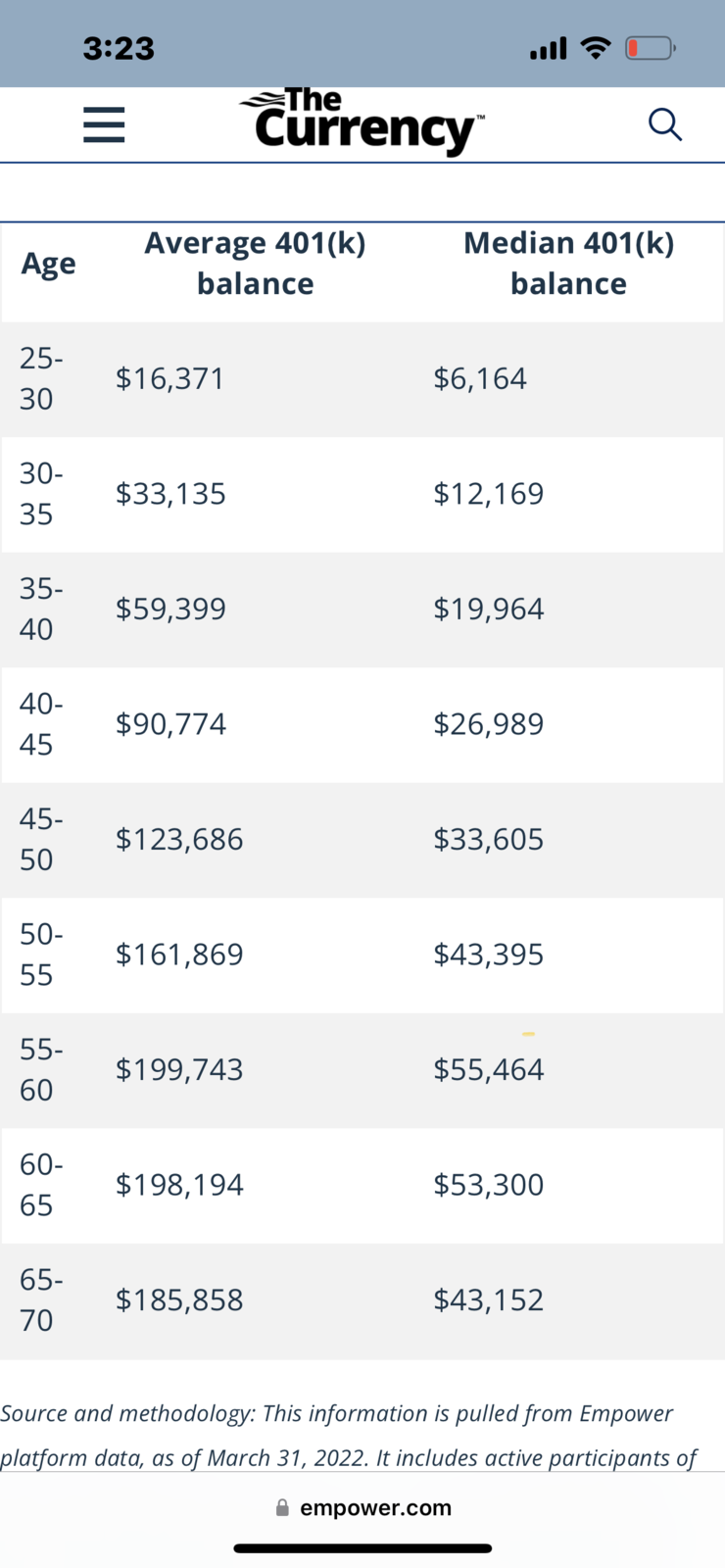The height and width of the screenshot is (1568, 725).
Task: Tap the $55,464 median balance cell
Action: coord(489,1069)
